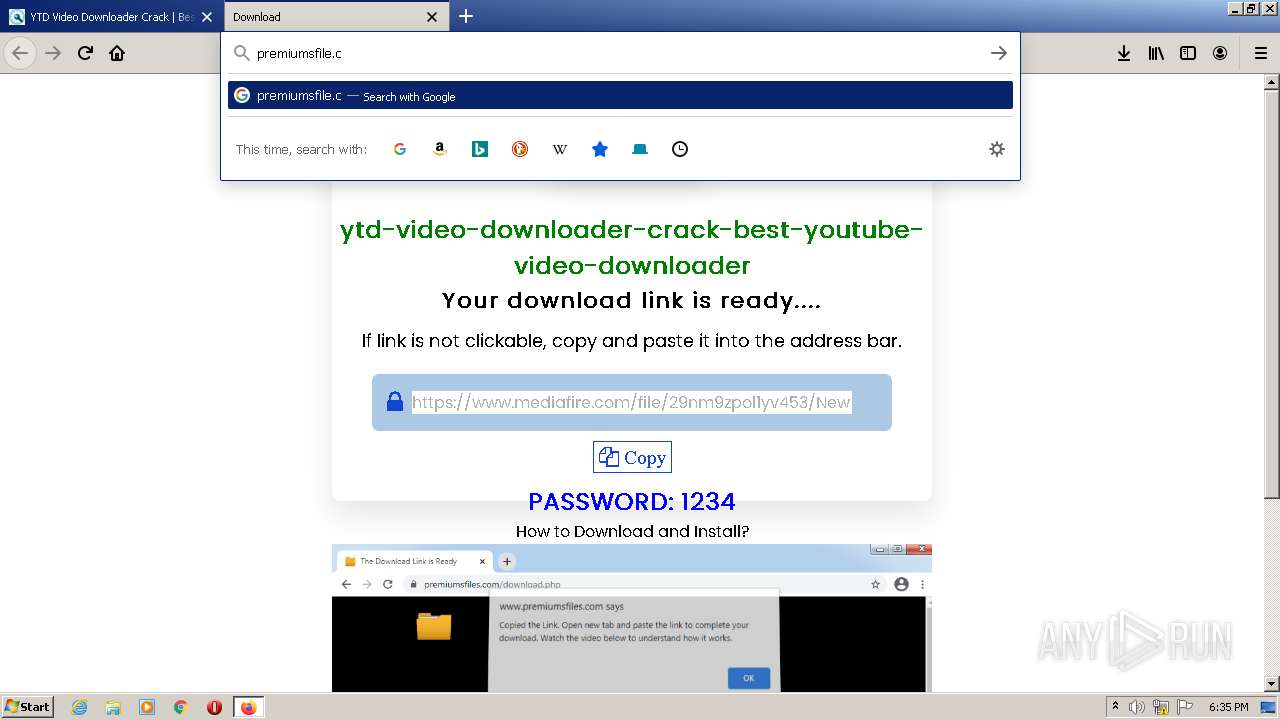Click the 6:35 PM taskbar clock

click(1228, 707)
